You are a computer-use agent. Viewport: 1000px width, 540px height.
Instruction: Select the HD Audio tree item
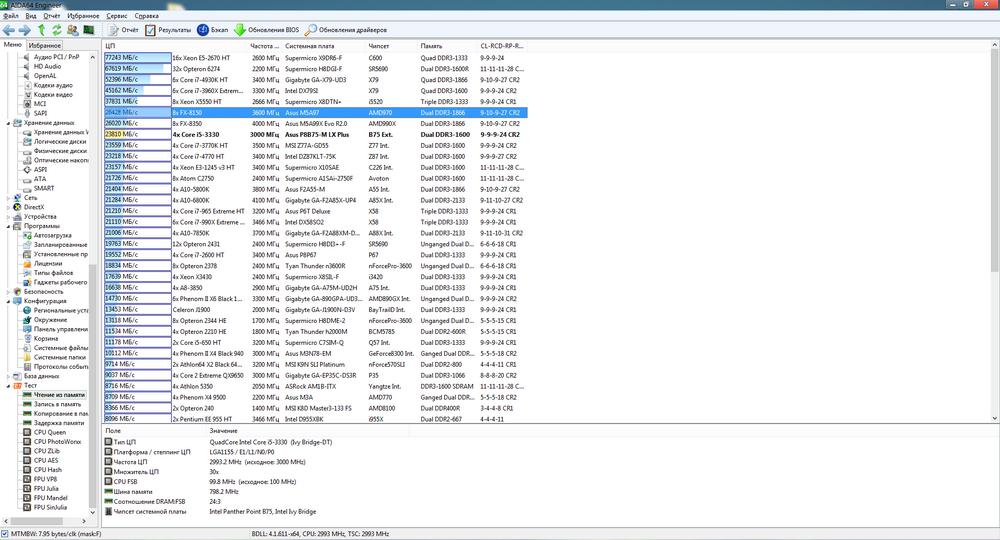coord(47,66)
